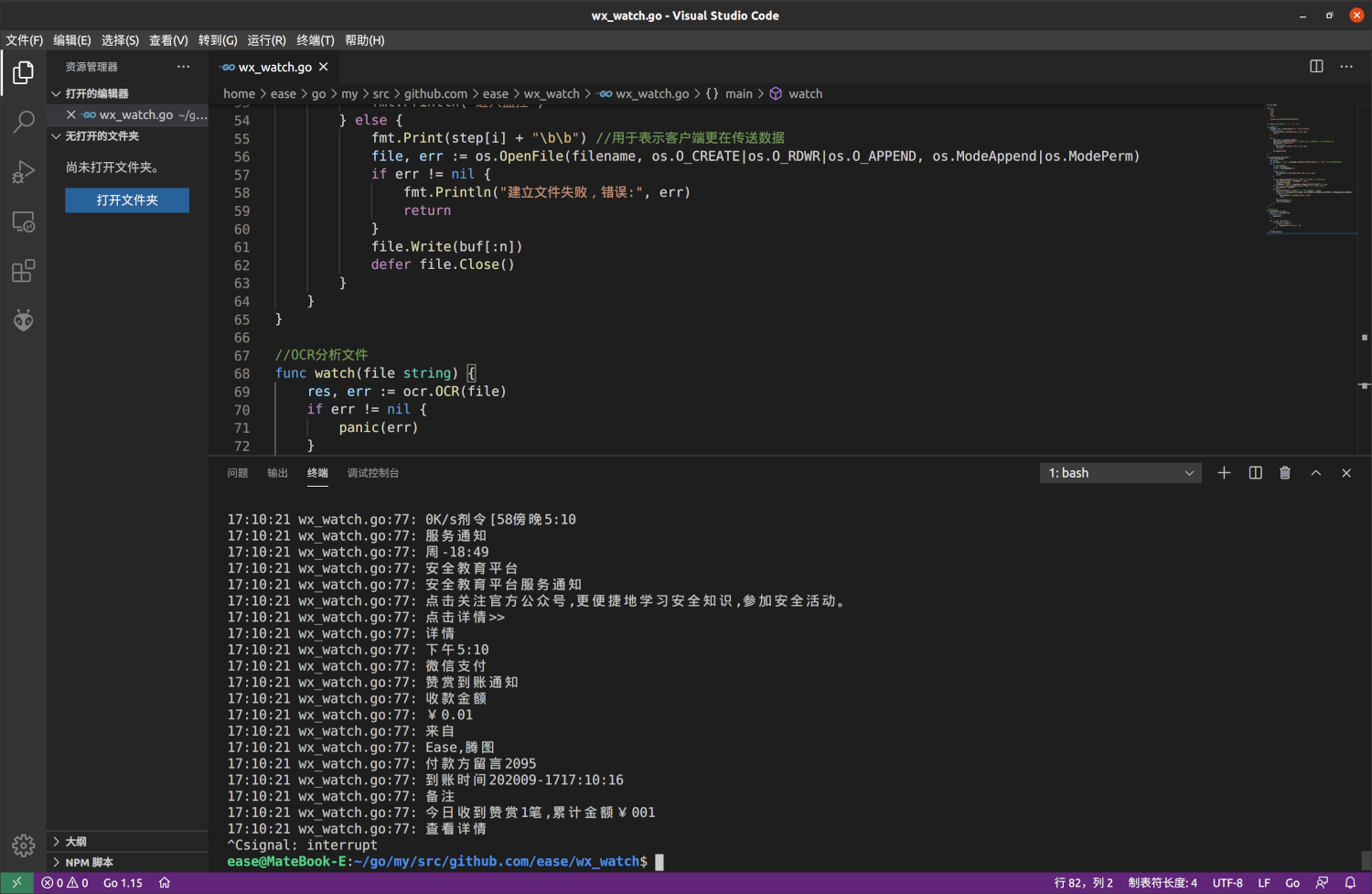Screen dimensions: 1372x894
Task: Switch to the 调试控制台 panel tab
Action: point(373,473)
